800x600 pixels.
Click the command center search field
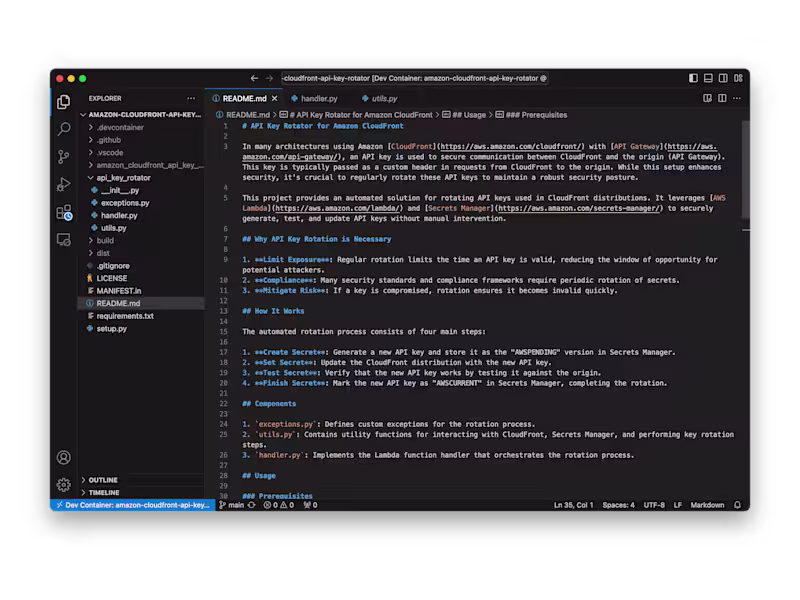coord(415,78)
